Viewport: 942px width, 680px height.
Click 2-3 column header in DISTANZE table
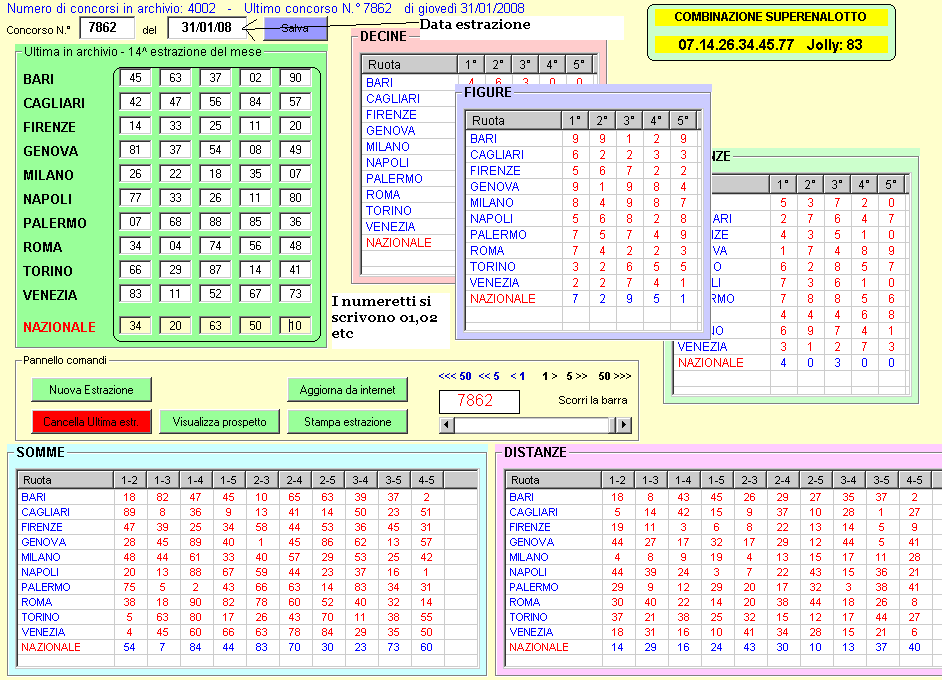[x=749, y=480]
